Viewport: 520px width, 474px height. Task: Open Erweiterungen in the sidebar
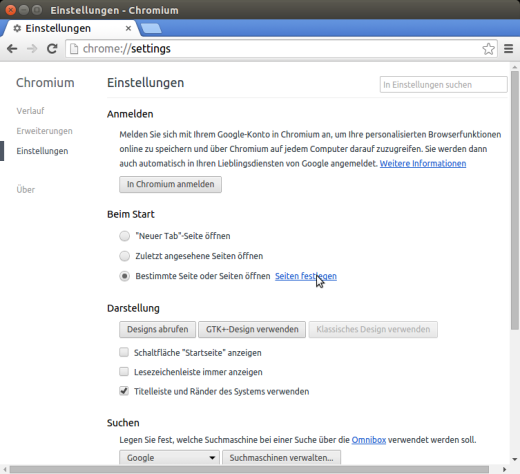[x=44, y=131]
